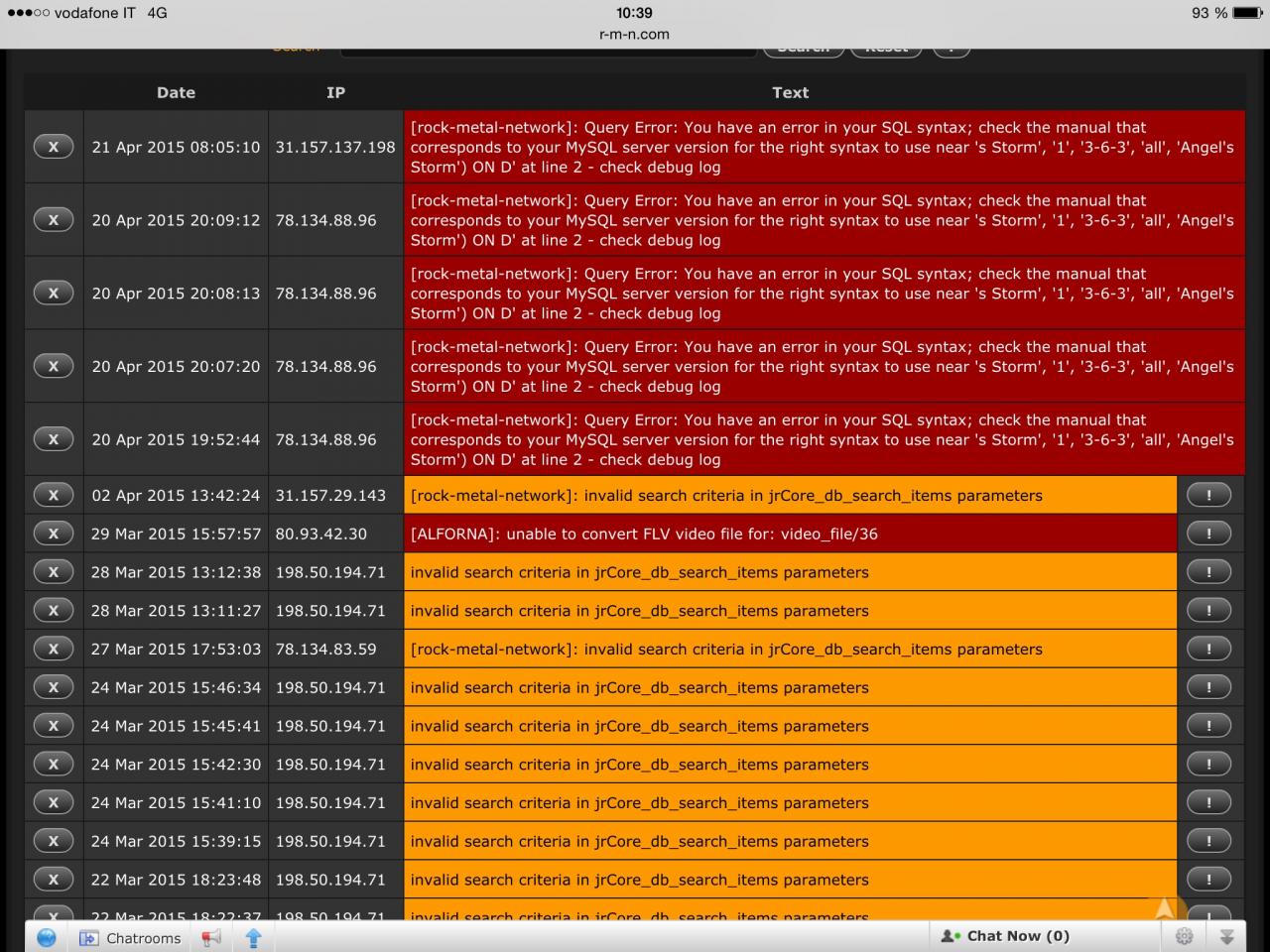The height and width of the screenshot is (952, 1270).
Task: Click the megaphone announcements icon
Action: [x=211, y=937]
